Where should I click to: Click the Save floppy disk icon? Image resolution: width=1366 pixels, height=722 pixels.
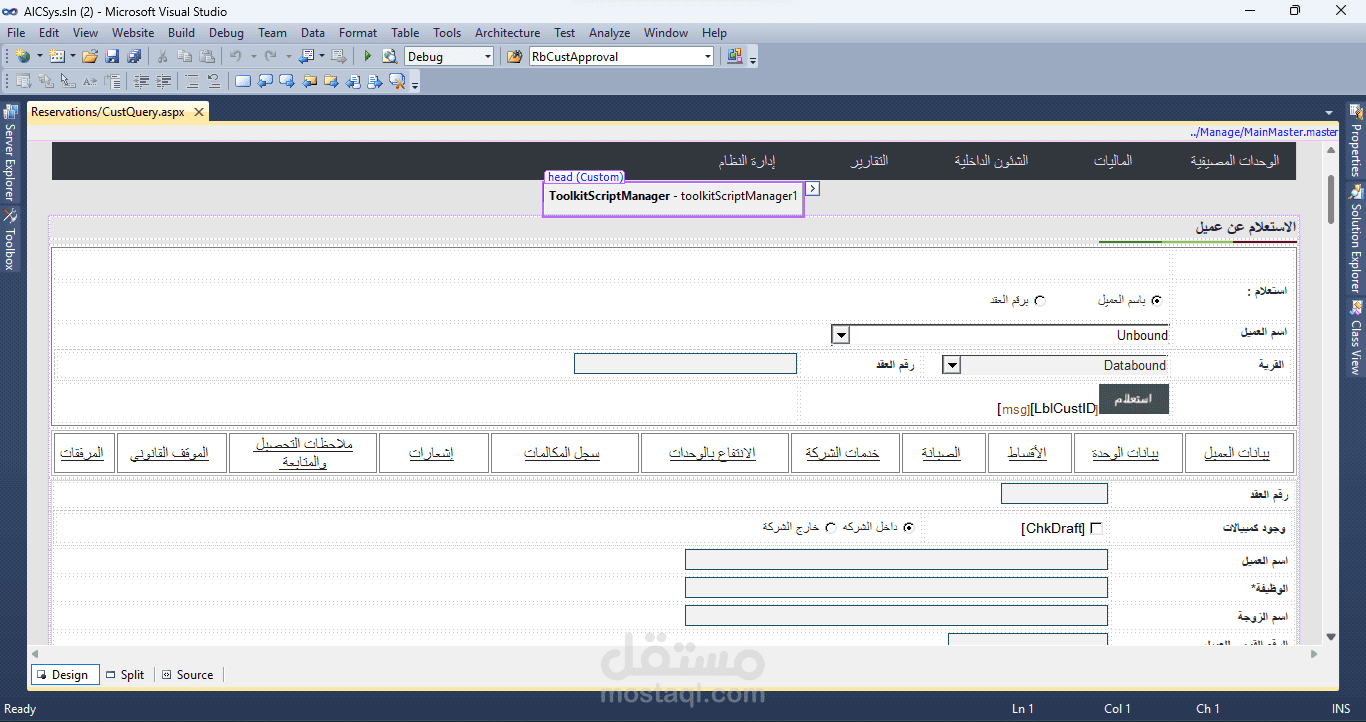coord(112,56)
